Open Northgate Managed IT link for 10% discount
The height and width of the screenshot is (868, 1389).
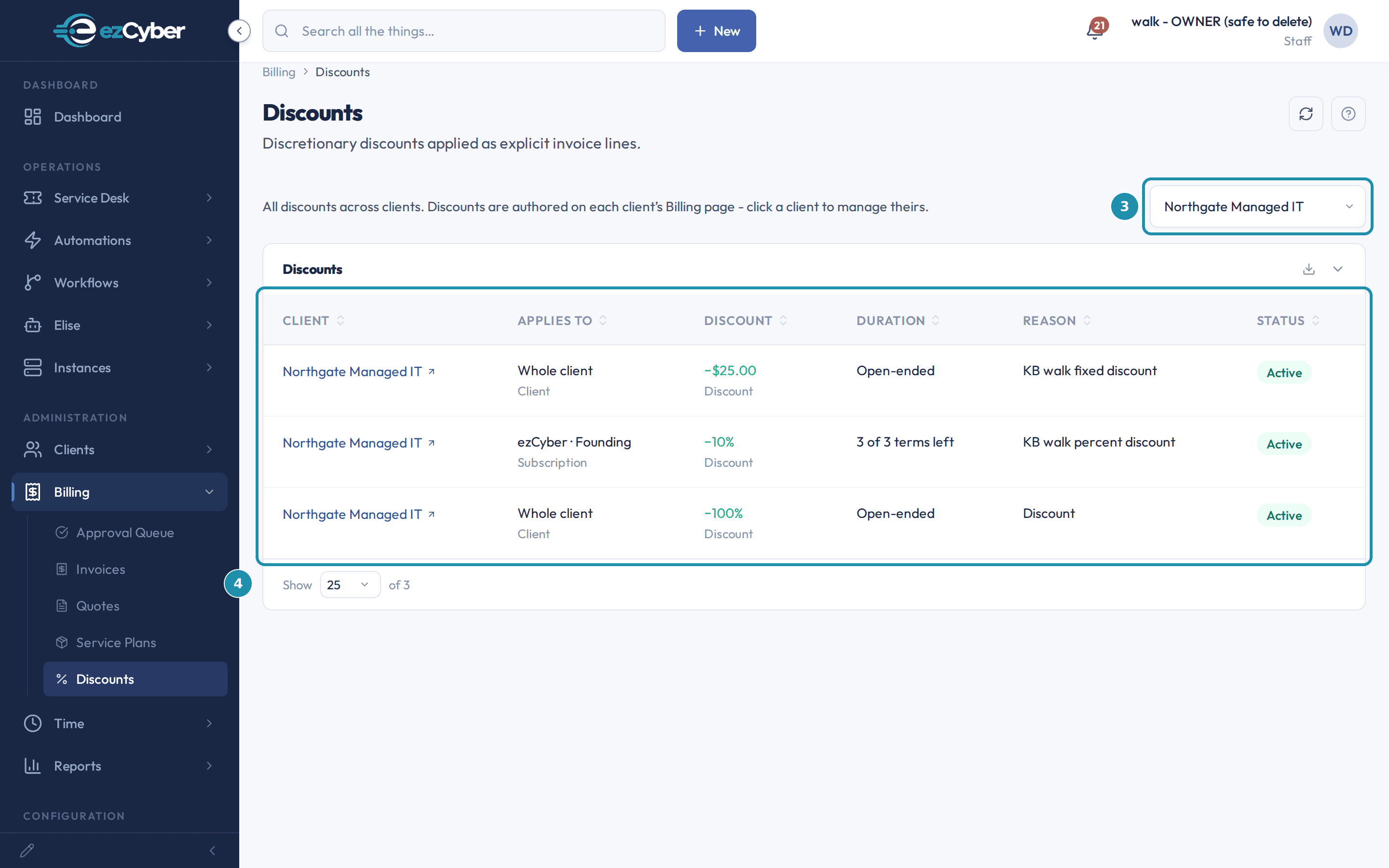tap(352, 443)
